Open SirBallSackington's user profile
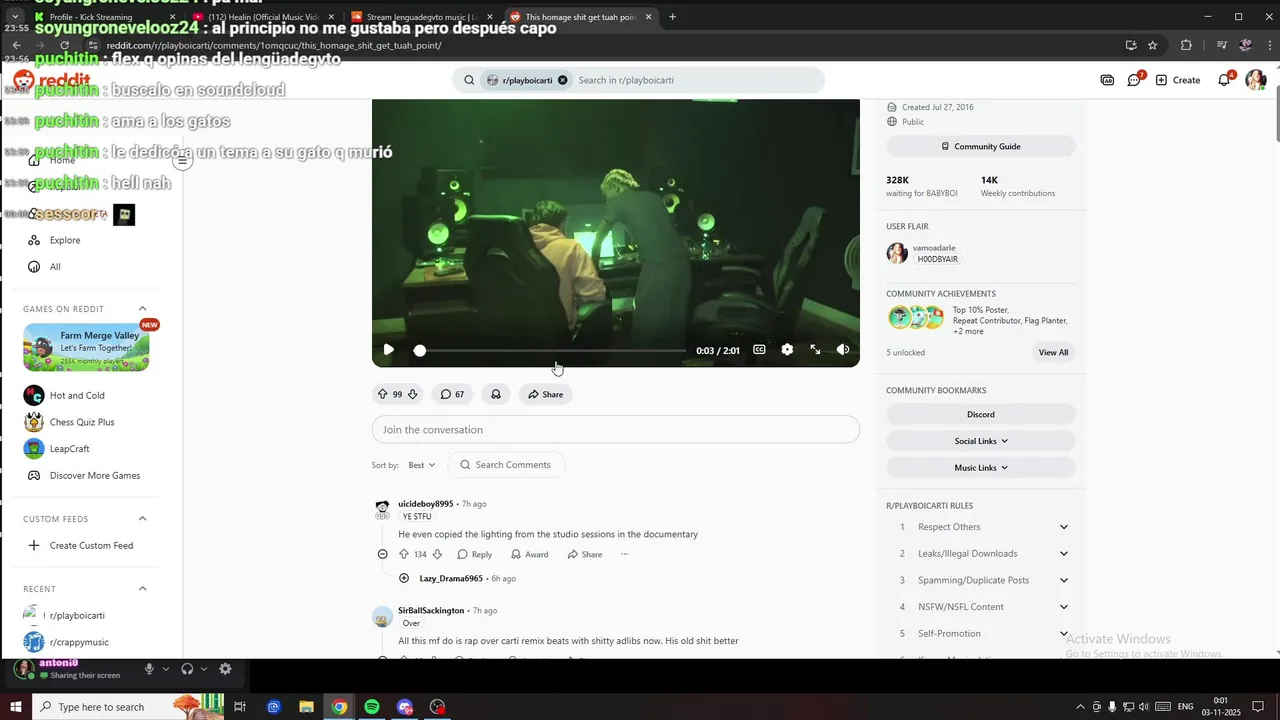 click(x=431, y=610)
